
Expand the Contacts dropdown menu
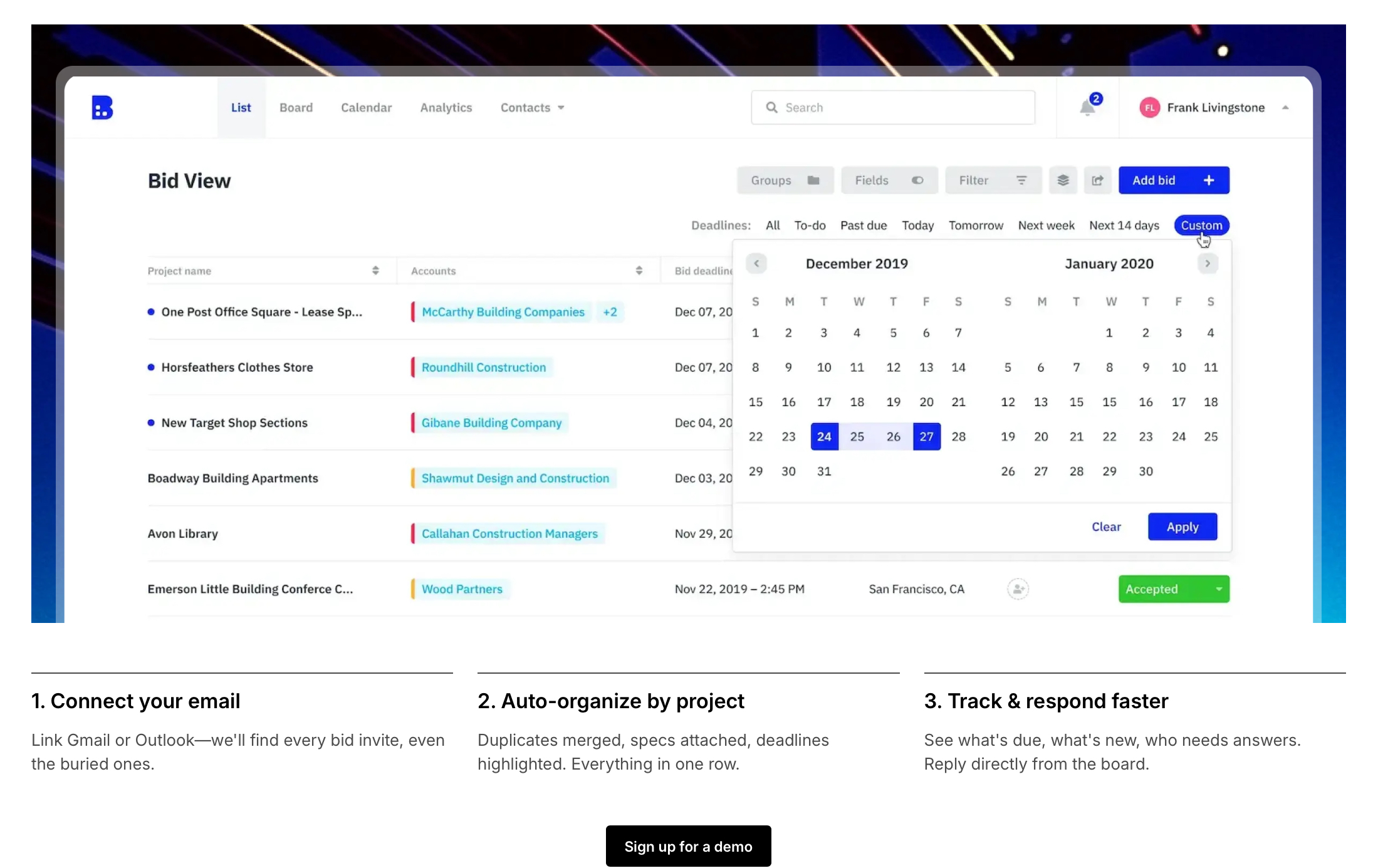pyautogui.click(x=532, y=108)
